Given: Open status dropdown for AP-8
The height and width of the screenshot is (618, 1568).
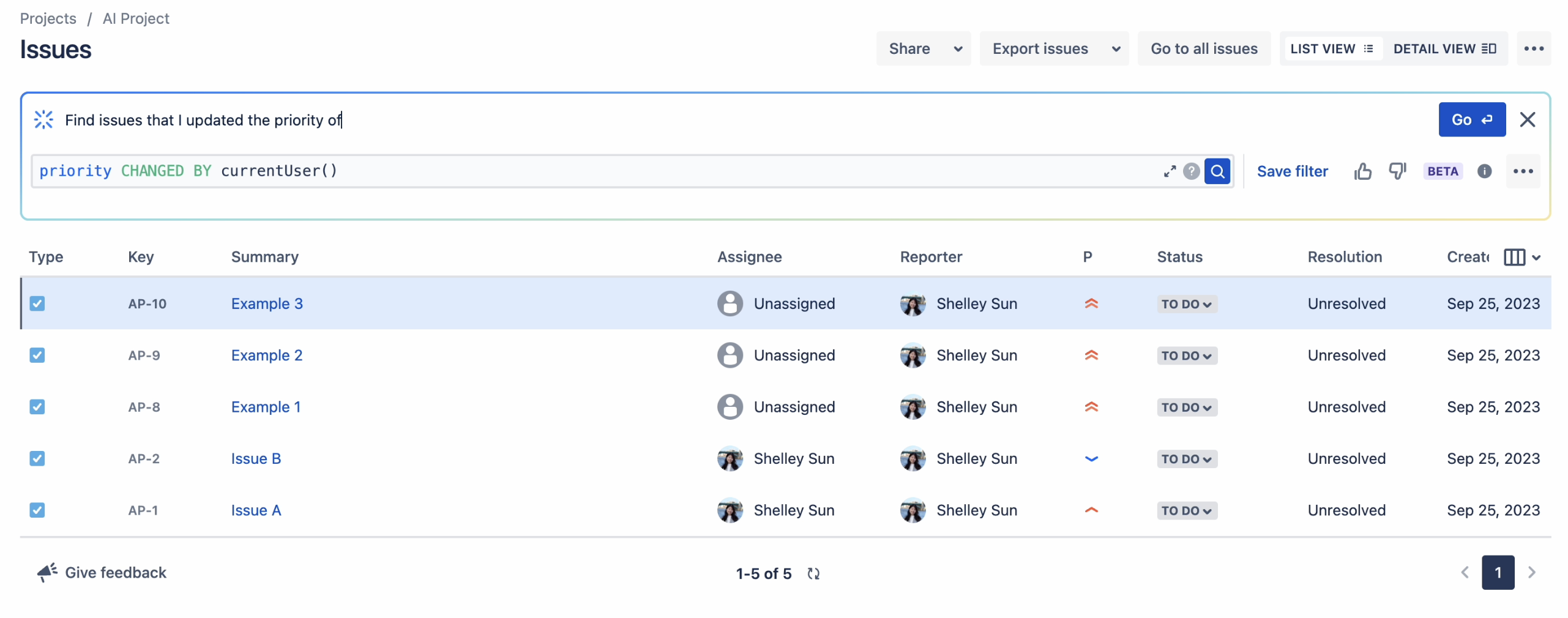Looking at the screenshot, I should [x=1185, y=407].
